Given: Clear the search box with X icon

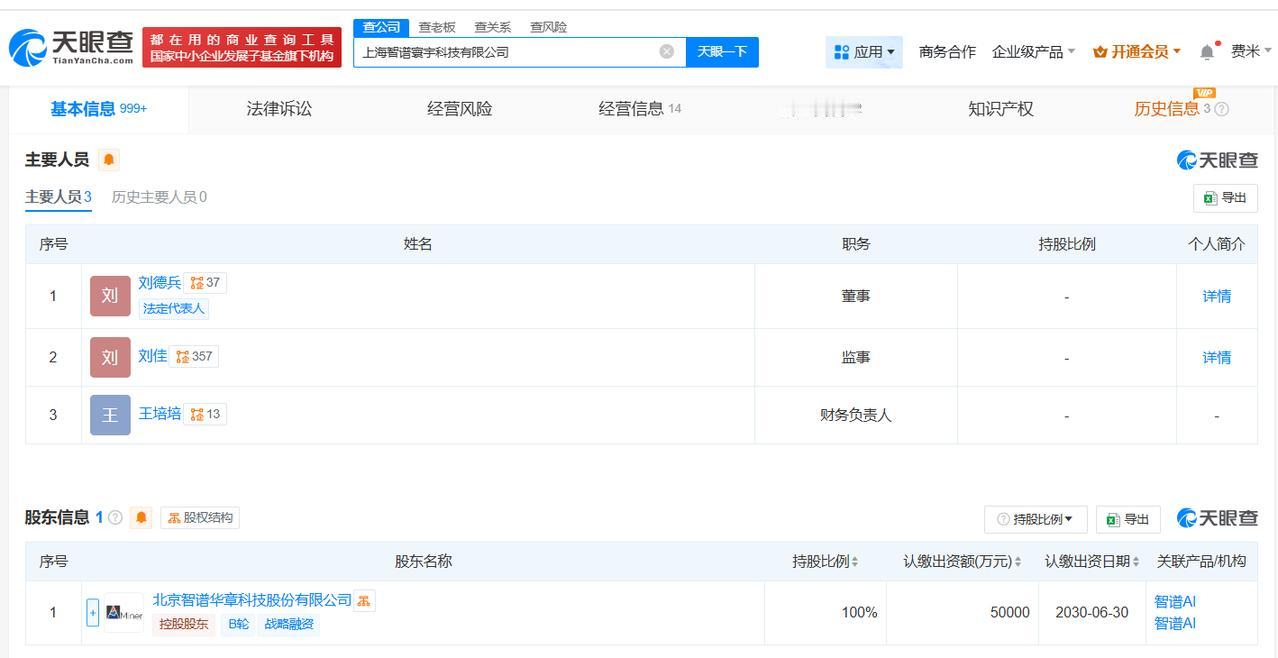Looking at the screenshot, I should click(x=666, y=52).
